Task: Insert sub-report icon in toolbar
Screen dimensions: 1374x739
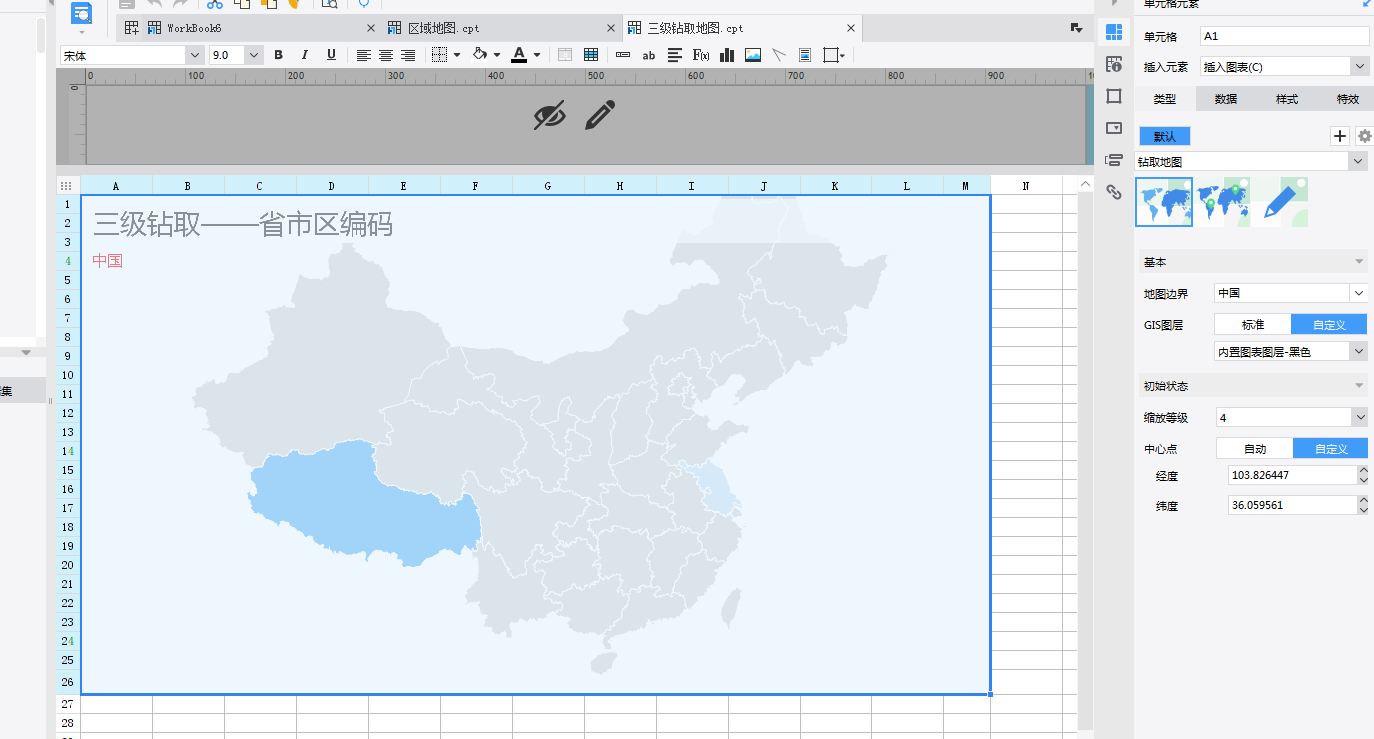Action: tap(805, 55)
